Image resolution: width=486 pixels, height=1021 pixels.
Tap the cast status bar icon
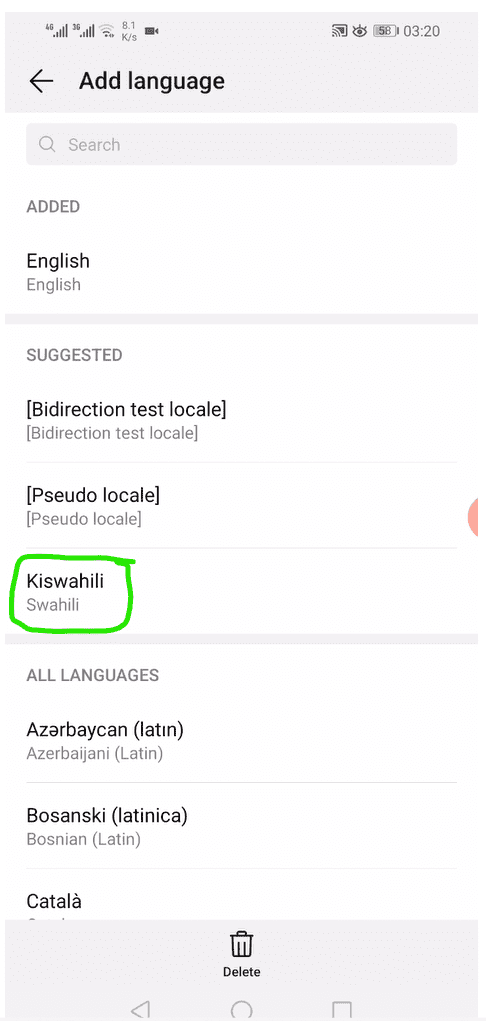pos(339,31)
